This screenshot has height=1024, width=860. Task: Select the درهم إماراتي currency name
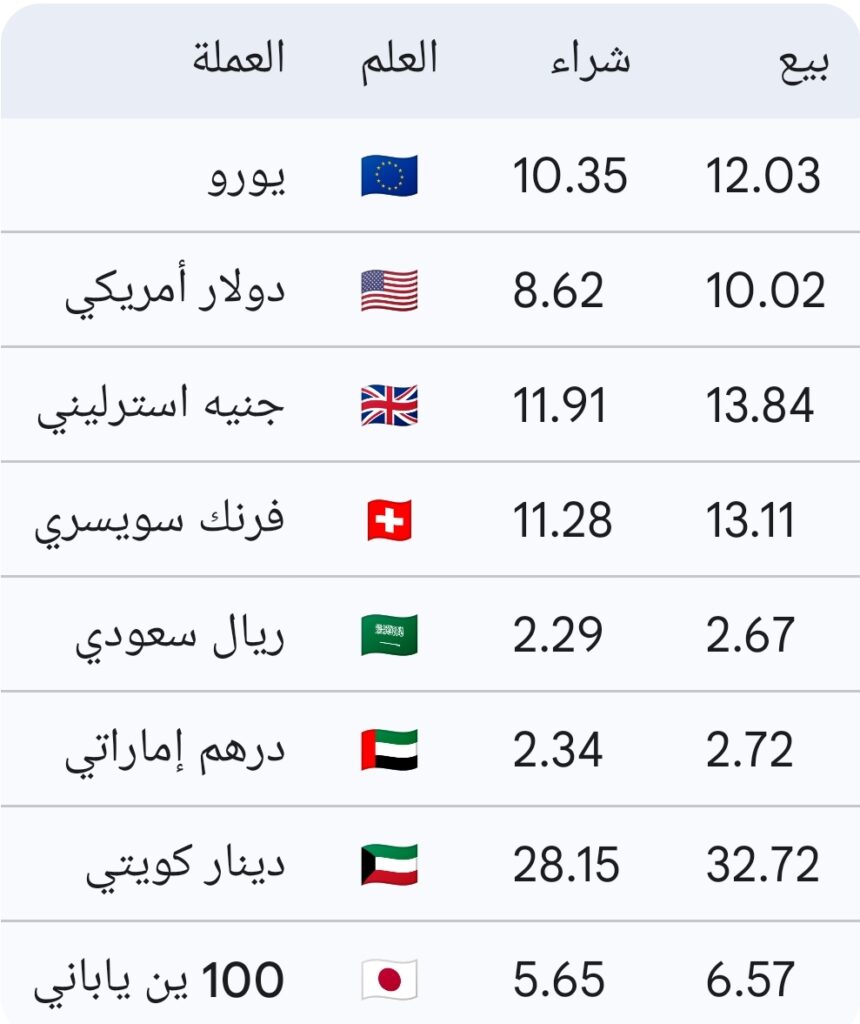click(x=176, y=752)
